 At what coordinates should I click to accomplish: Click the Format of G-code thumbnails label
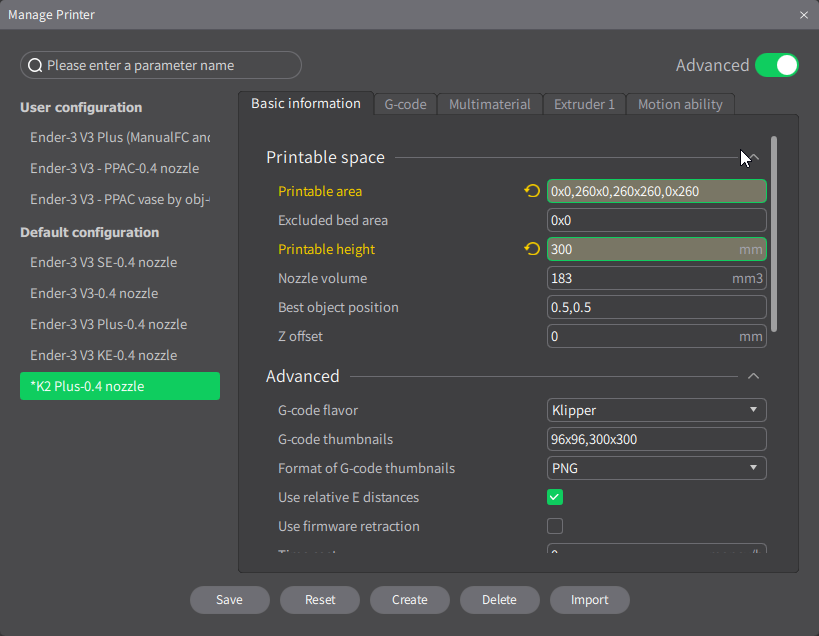[367, 468]
